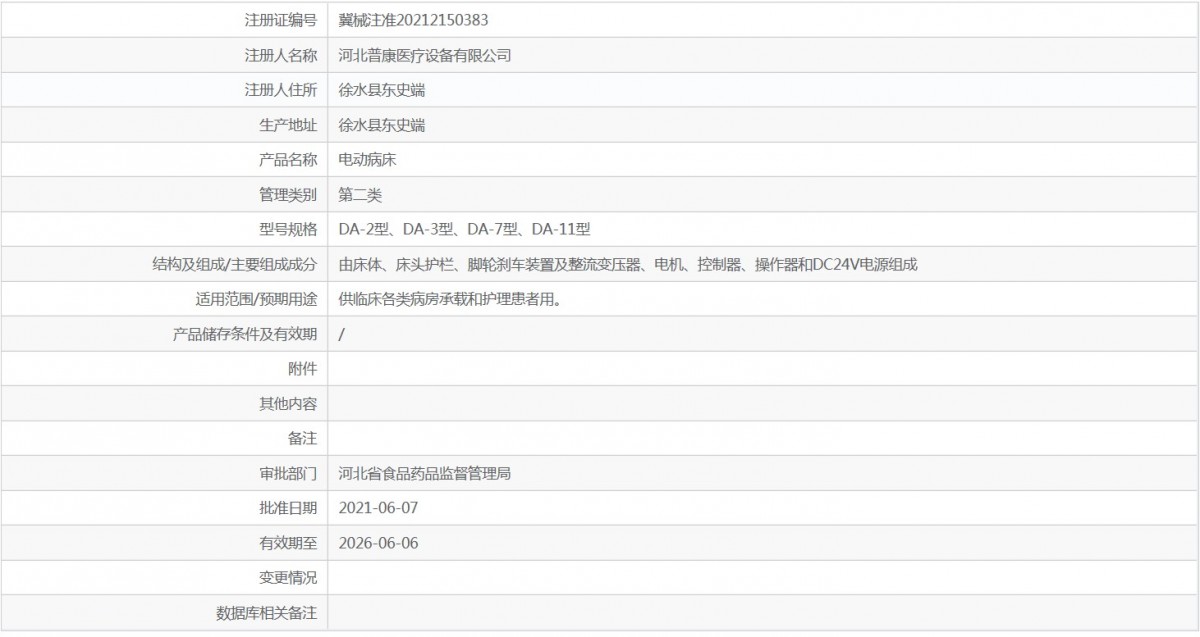Select 徐水县东史端 in 注册人住所 row

382,90
